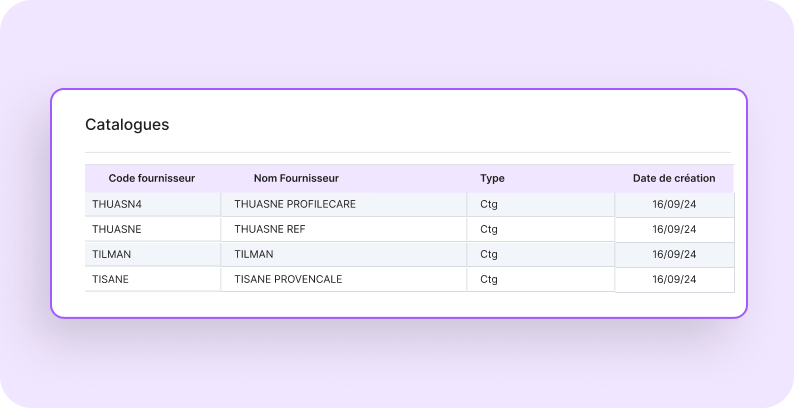Select the Type column header
The width and height of the screenshot is (794, 408).
pyautogui.click(x=492, y=178)
